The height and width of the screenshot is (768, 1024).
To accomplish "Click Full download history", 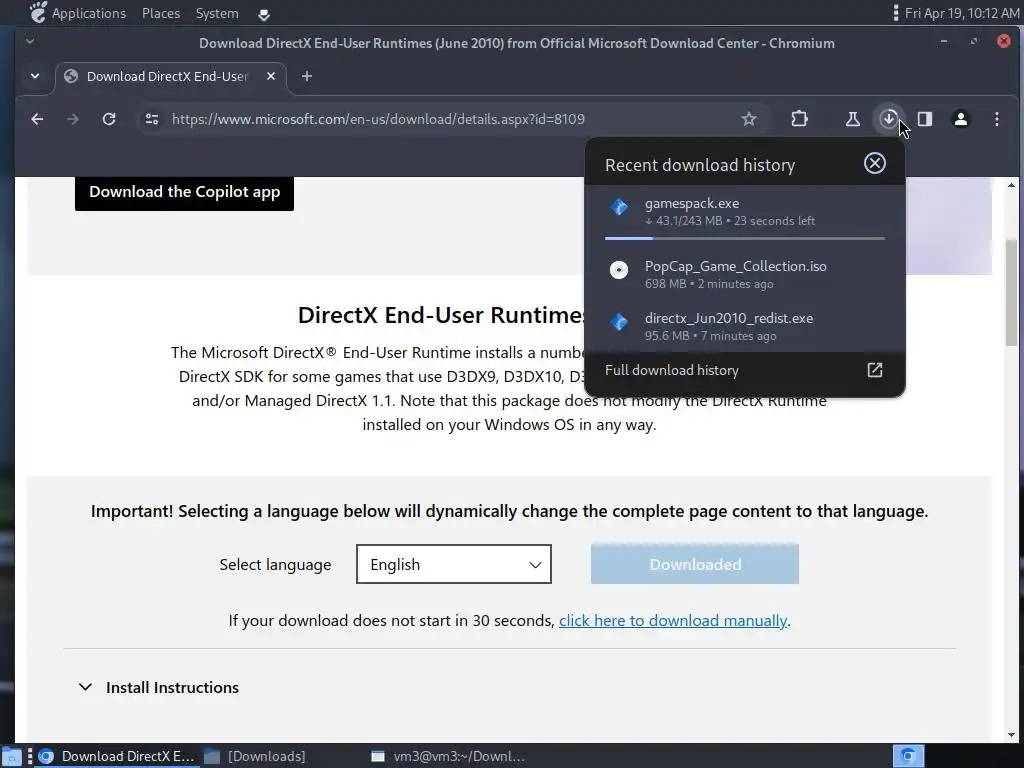I will (x=671, y=370).
